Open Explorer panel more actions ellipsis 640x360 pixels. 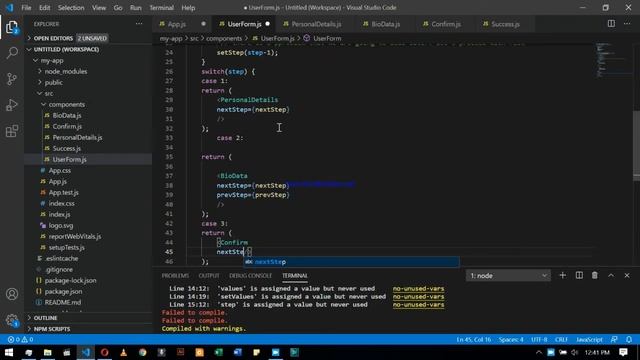pyautogui.click(x=139, y=24)
